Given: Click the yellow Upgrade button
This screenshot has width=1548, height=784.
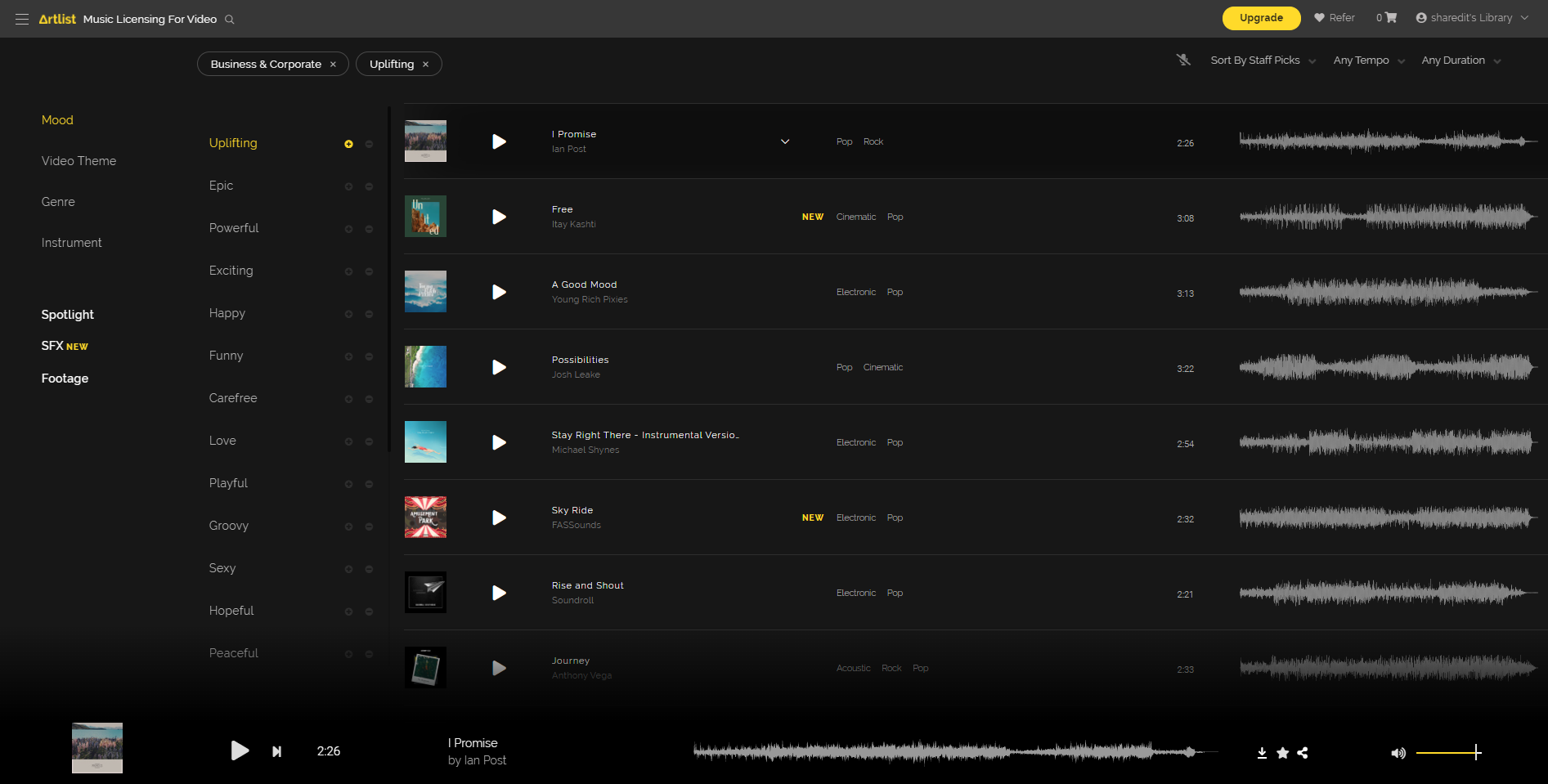Looking at the screenshot, I should (1260, 18).
